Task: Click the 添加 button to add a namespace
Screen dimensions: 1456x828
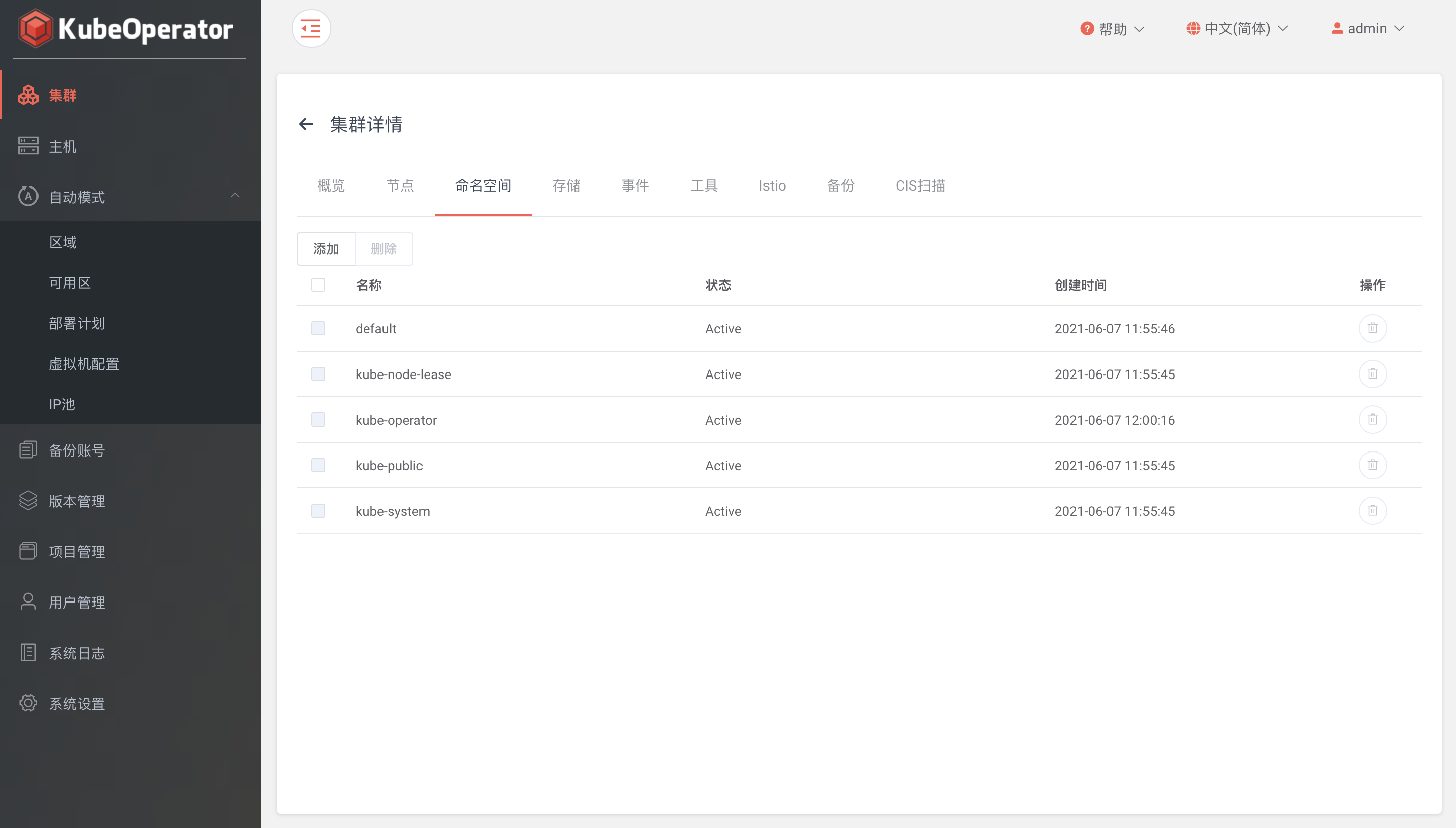Action: [x=325, y=248]
